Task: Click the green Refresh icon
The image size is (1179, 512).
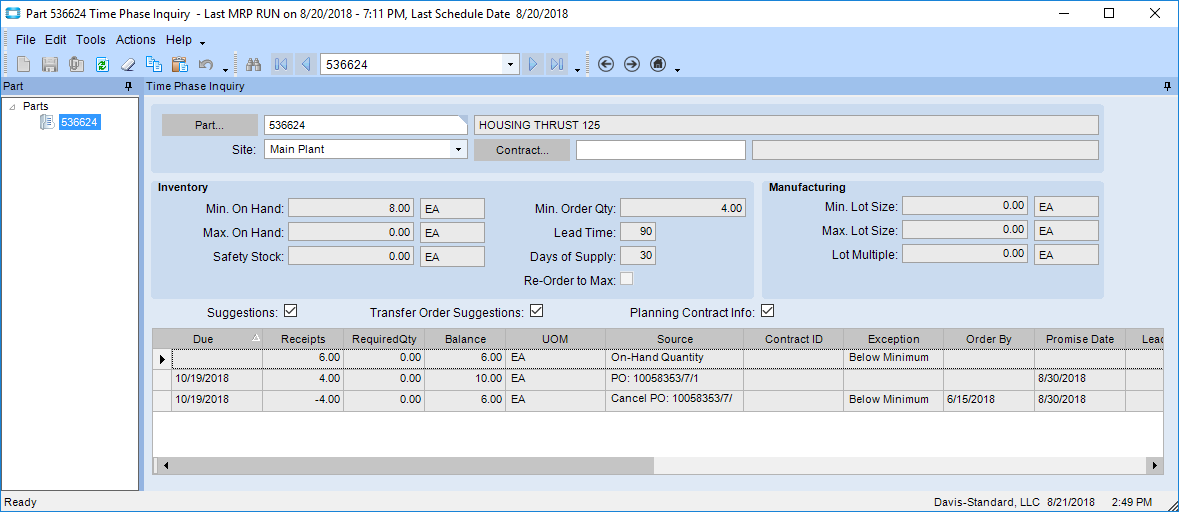Action: pos(102,65)
